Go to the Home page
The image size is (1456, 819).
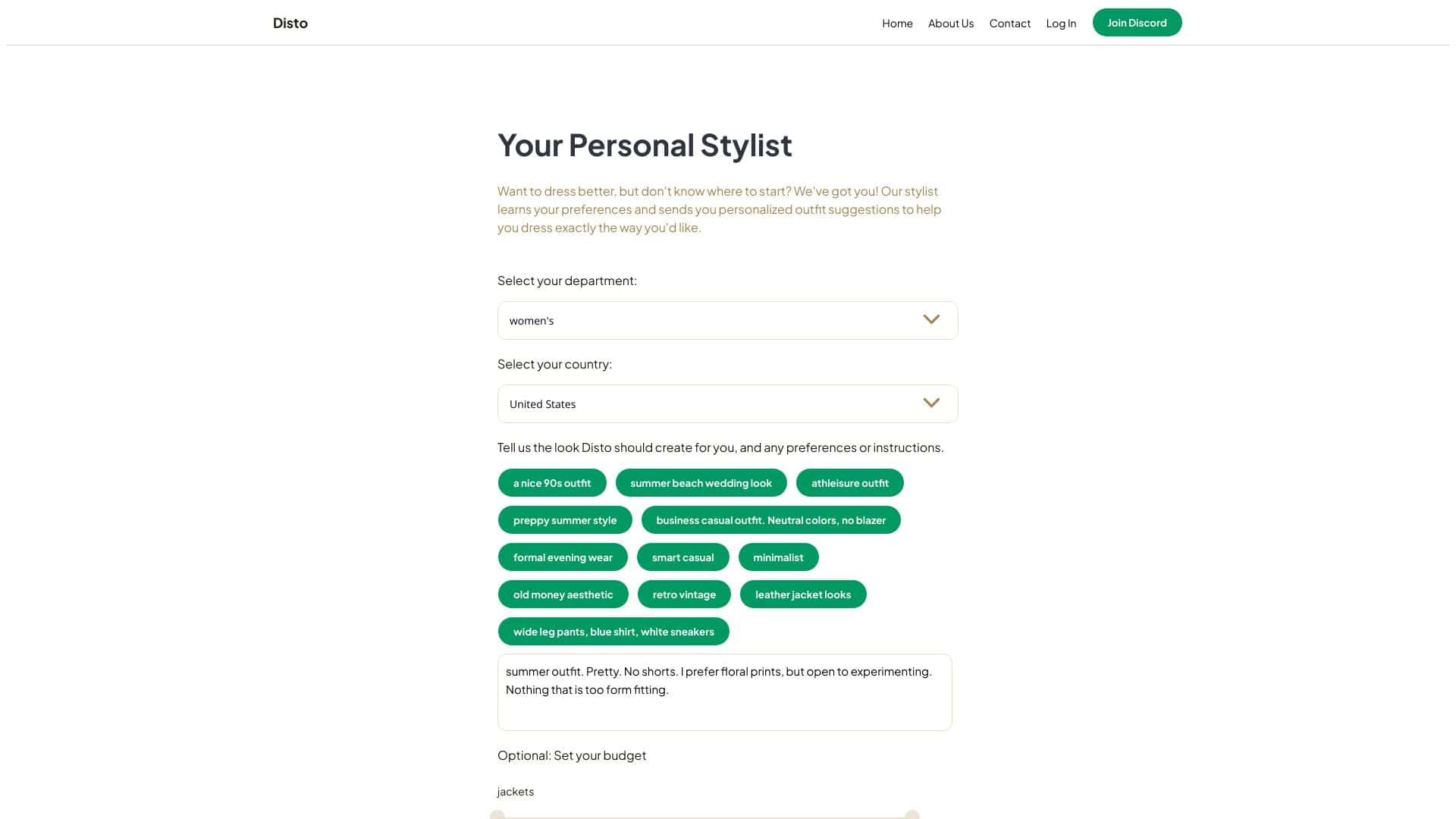pyautogui.click(x=897, y=24)
